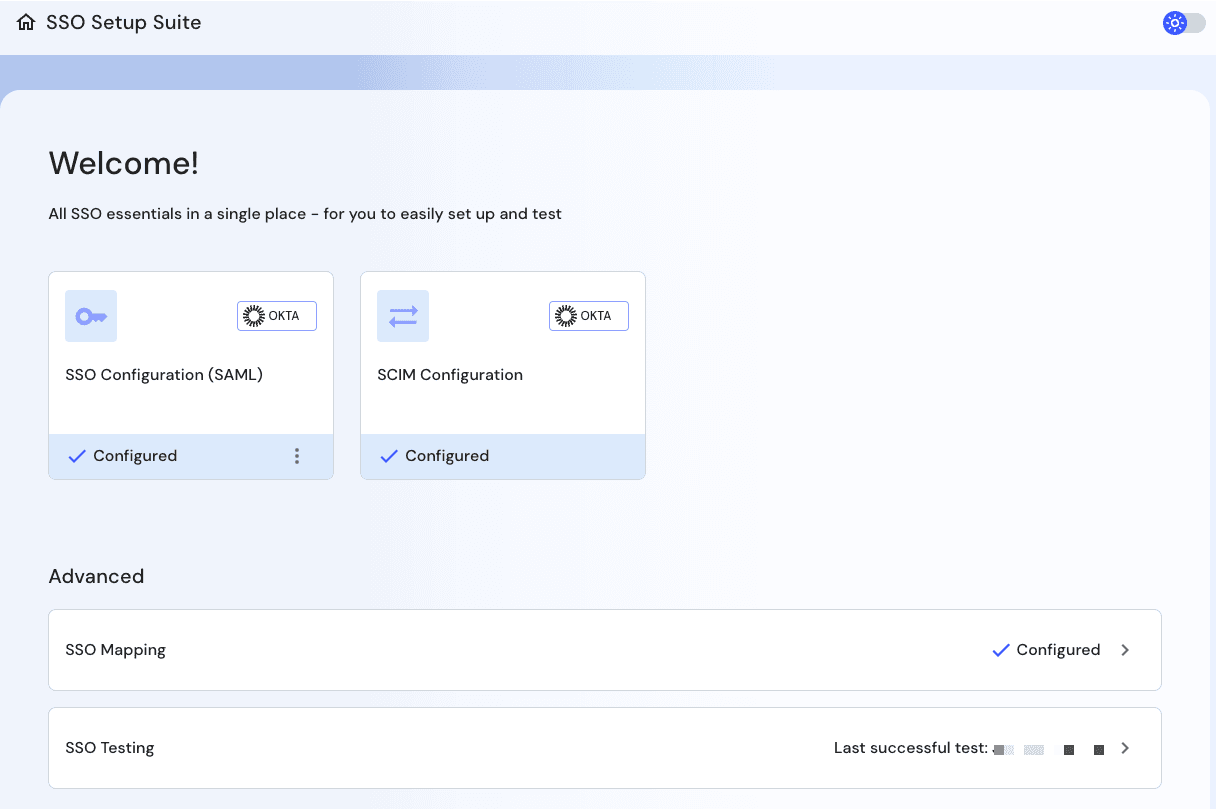The width and height of the screenshot is (1216, 809).
Task: Click the home icon in the header
Action: 26,22
